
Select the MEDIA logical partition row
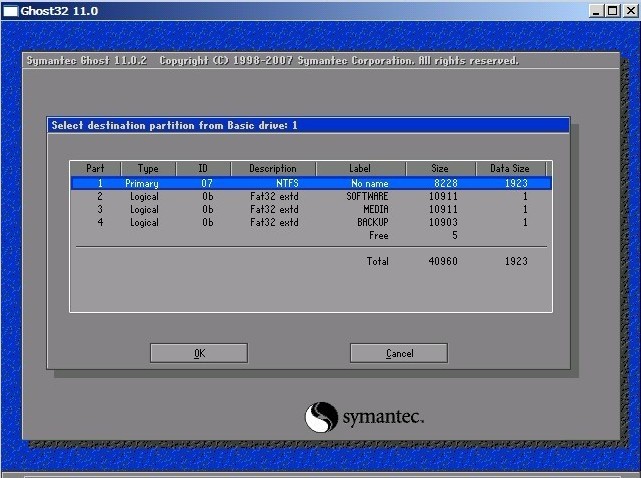[311, 209]
